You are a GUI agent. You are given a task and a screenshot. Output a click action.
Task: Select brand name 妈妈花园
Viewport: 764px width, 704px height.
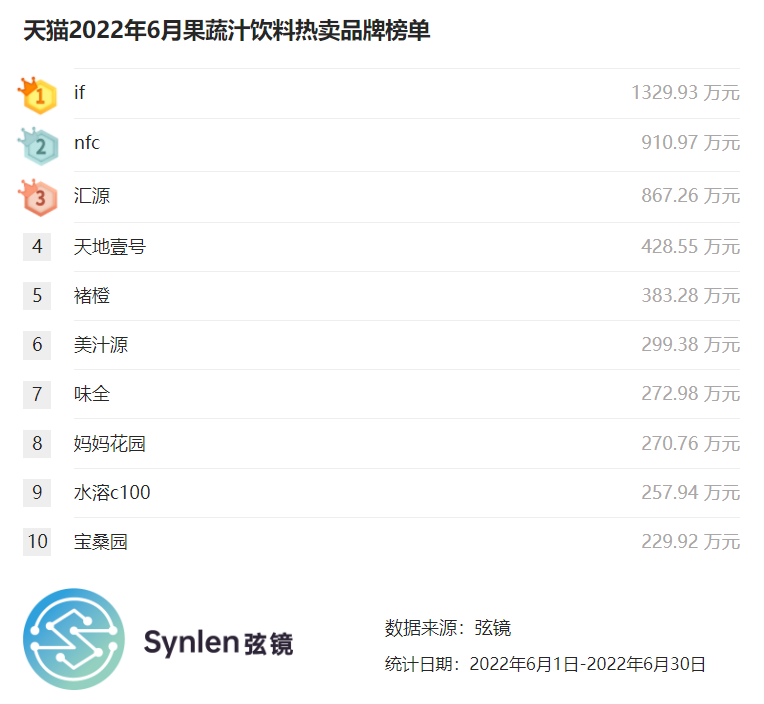coord(110,444)
